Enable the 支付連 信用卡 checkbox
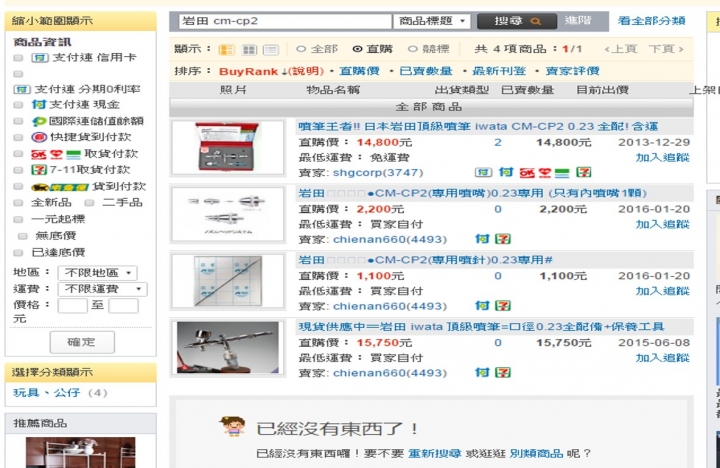The image size is (720, 468). [x=18, y=58]
